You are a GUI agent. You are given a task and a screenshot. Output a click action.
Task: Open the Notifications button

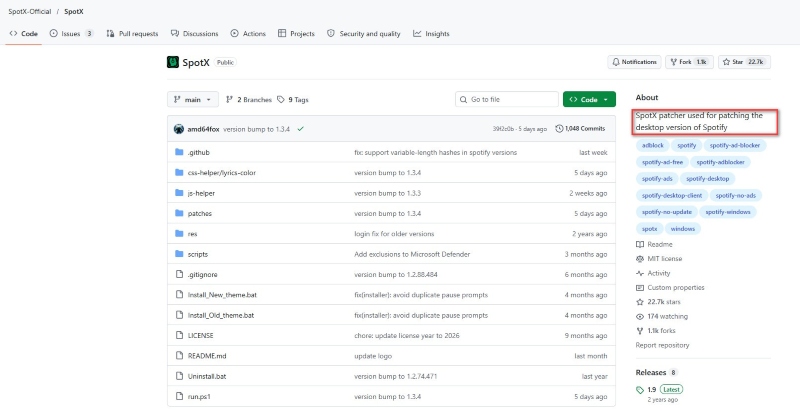(634, 62)
